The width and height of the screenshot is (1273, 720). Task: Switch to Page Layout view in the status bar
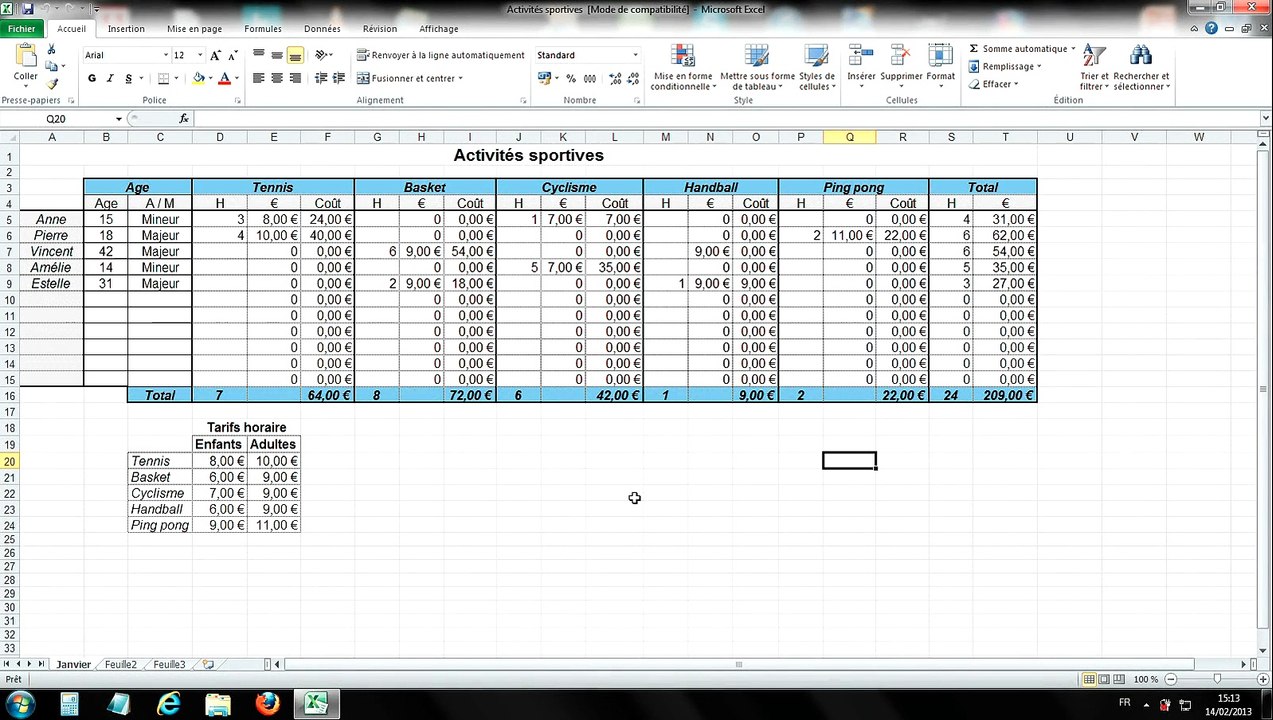pos(1104,680)
